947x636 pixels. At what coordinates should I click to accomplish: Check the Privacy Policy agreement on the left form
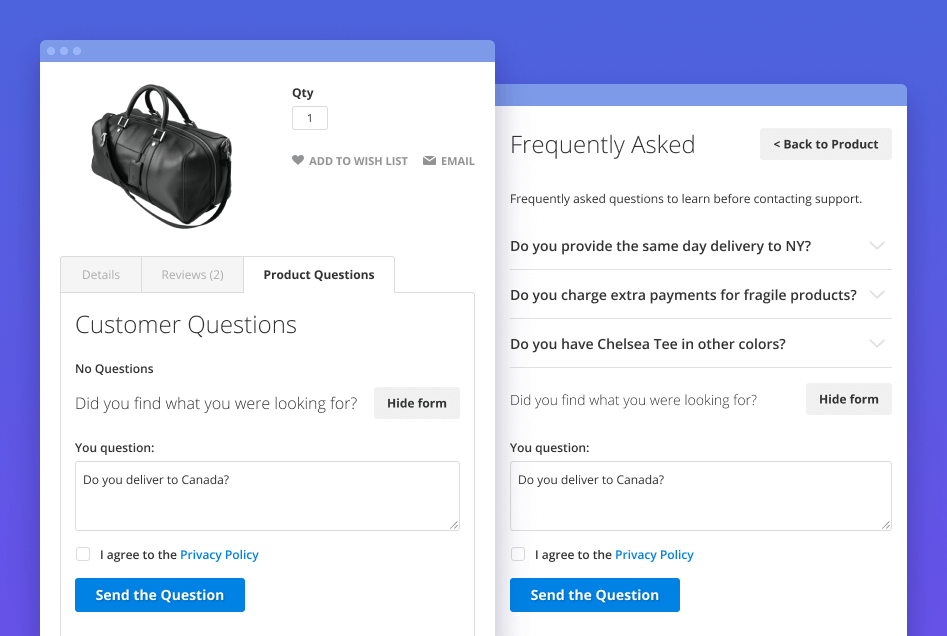pyautogui.click(x=83, y=554)
